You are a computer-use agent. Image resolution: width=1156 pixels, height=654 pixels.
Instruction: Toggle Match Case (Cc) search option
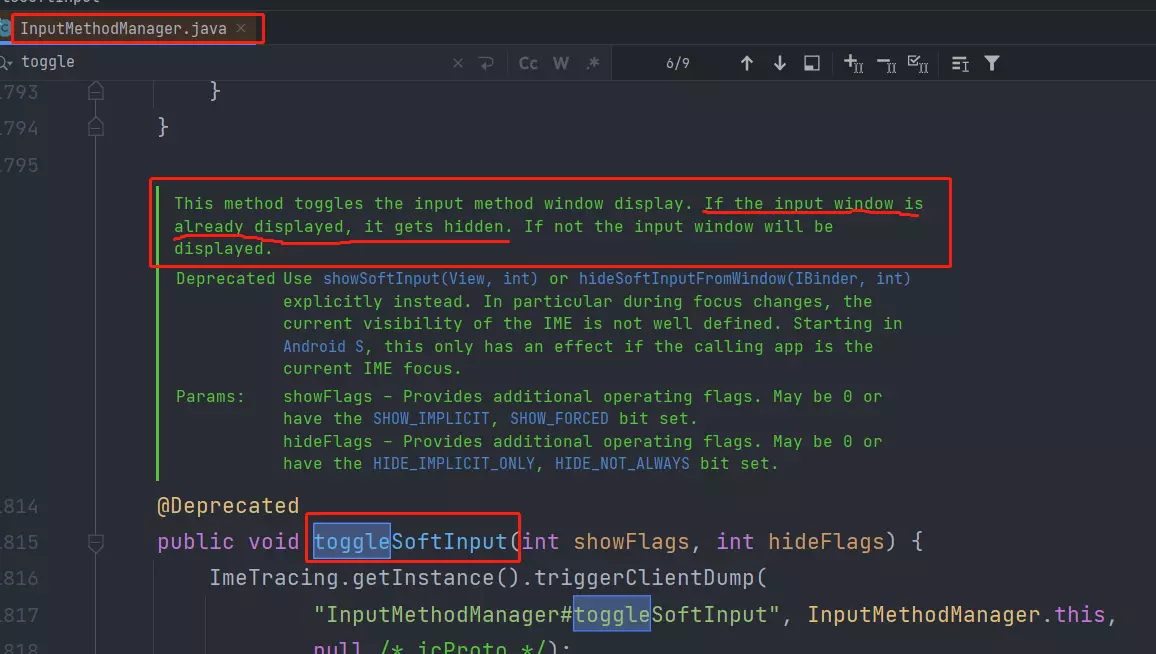(528, 63)
